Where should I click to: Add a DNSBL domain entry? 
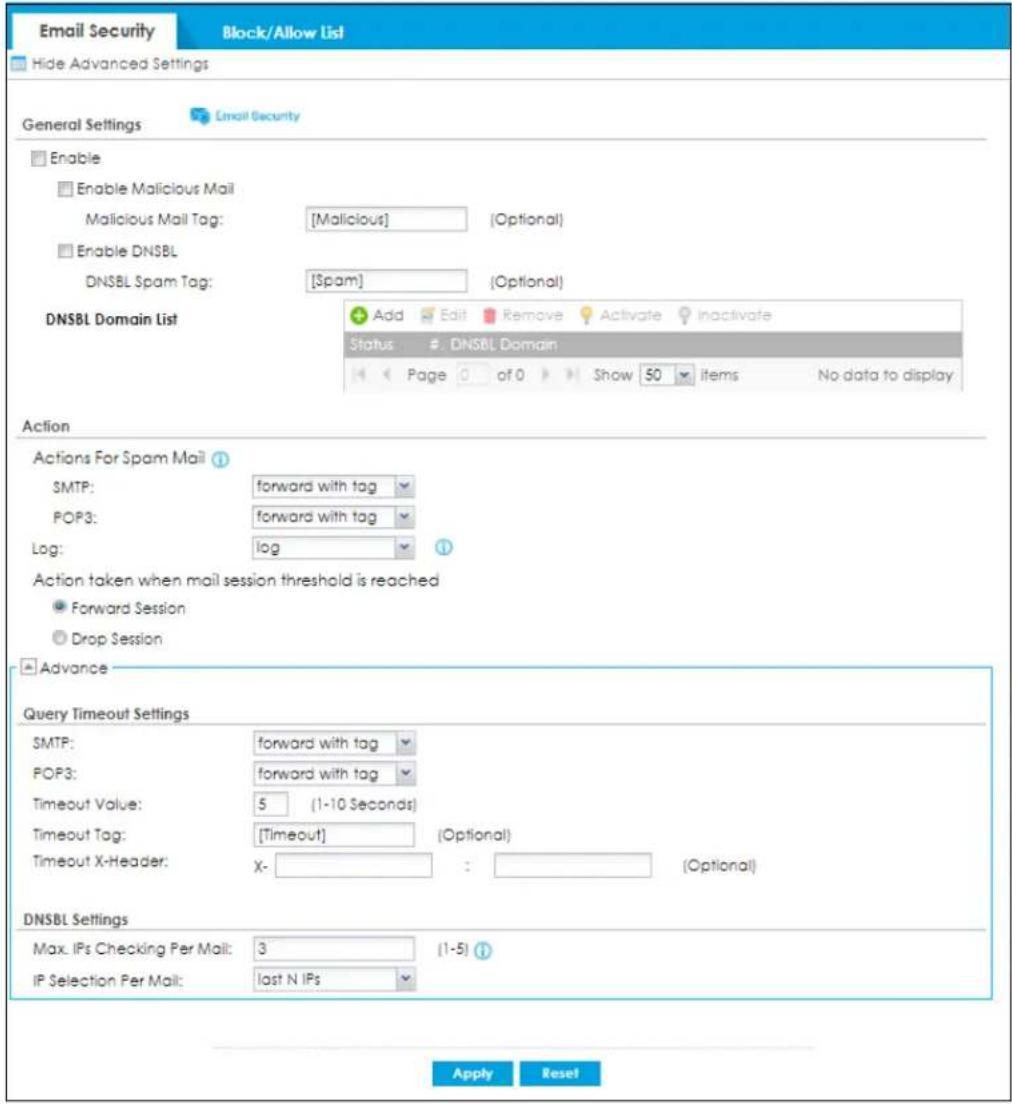click(x=377, y=315)
